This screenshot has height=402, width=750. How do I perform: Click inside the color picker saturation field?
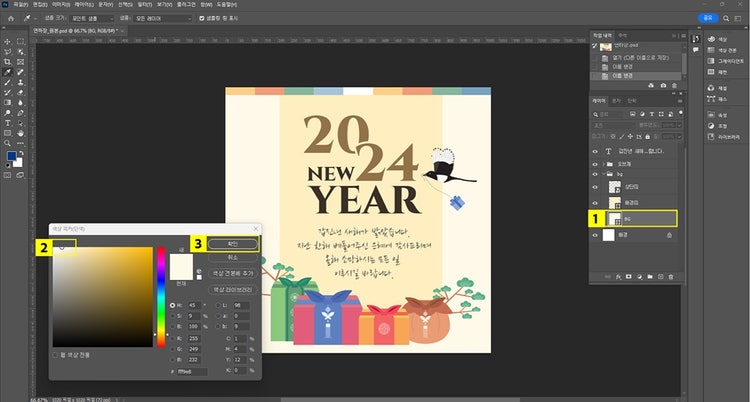tap(102, 297)
